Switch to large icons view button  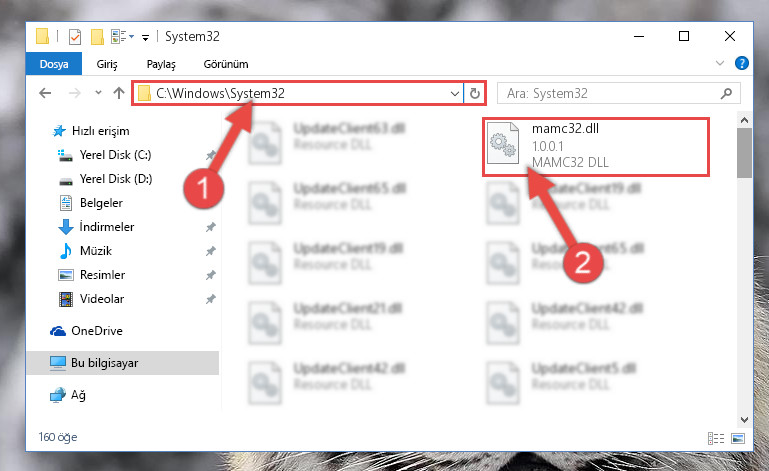coord(738,438)
